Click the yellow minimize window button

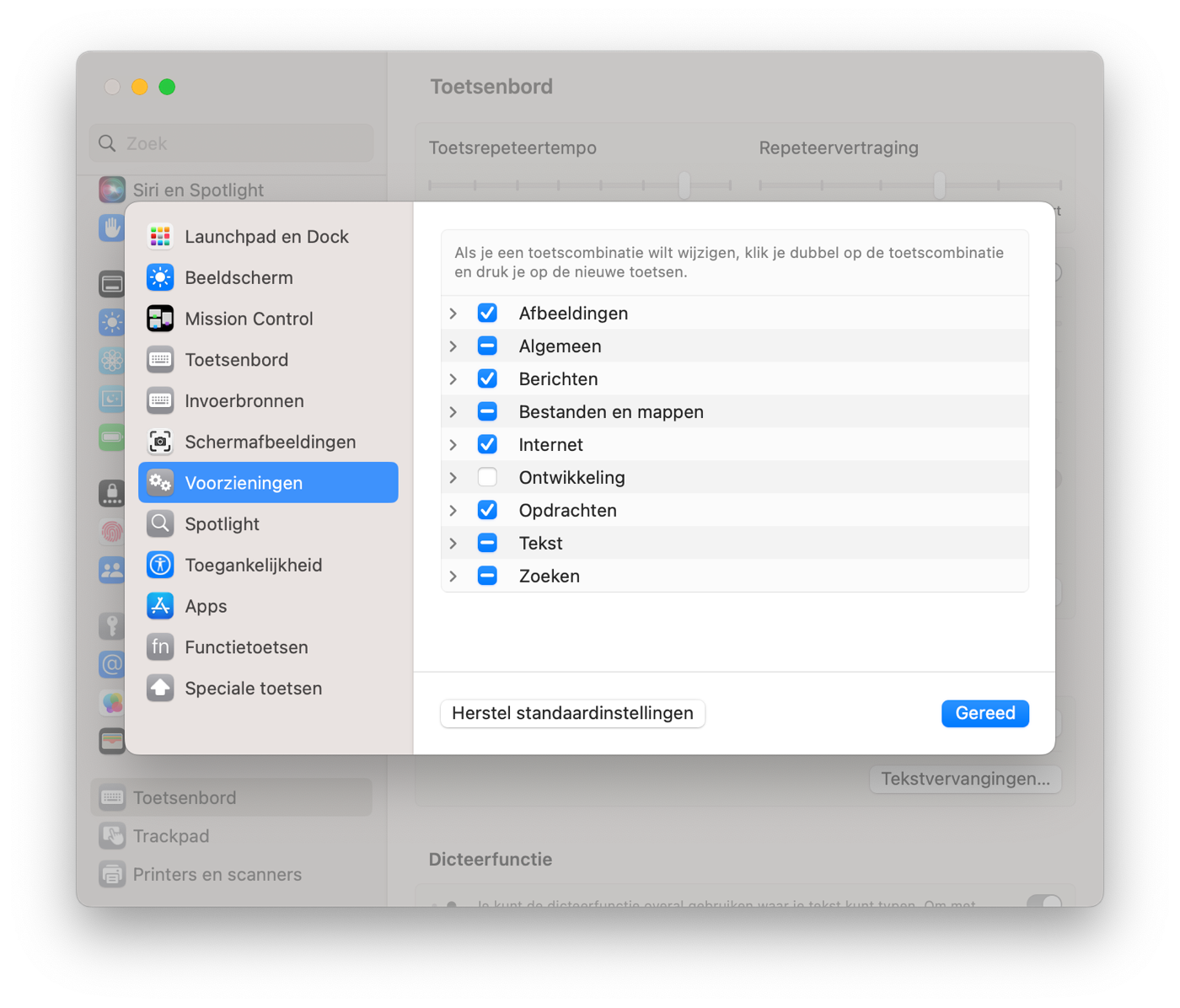[140, 87]
